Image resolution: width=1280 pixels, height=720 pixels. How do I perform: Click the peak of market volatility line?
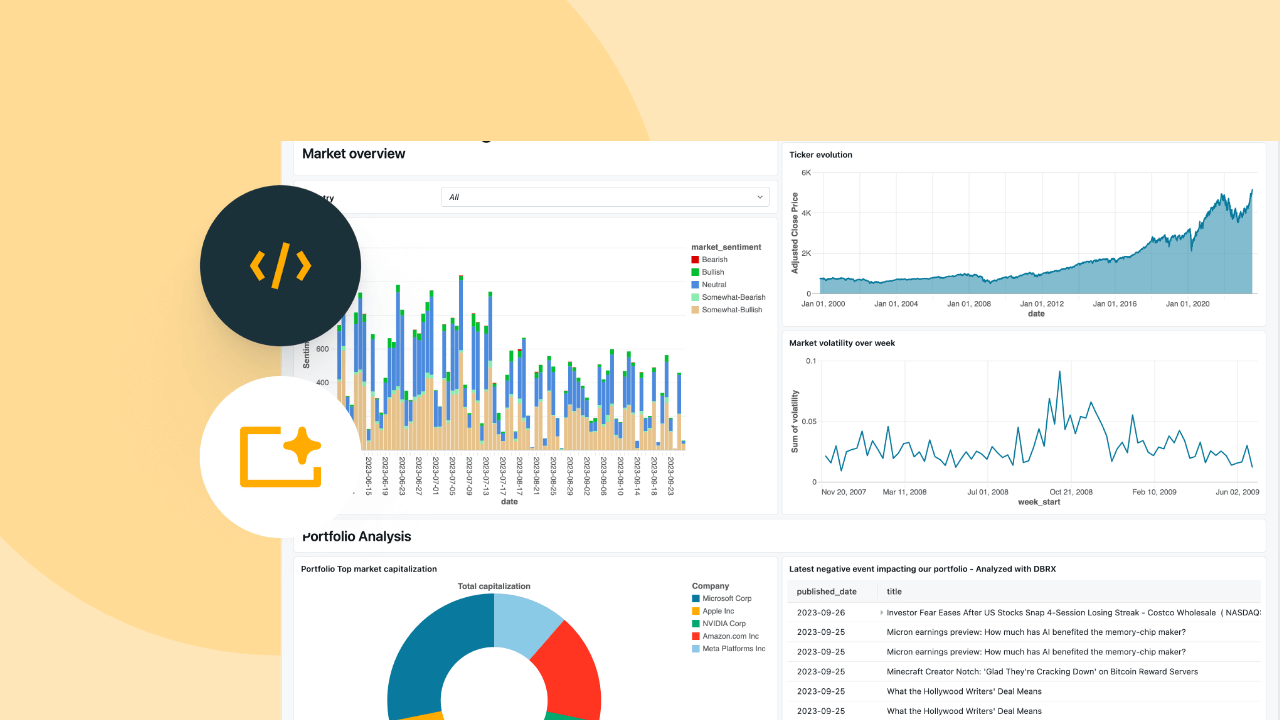pos(1059,371)
